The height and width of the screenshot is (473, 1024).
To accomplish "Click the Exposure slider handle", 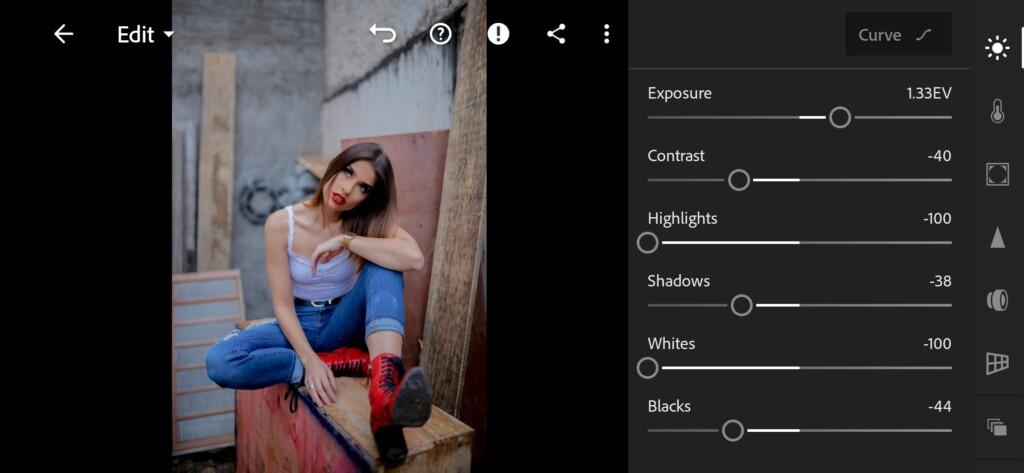I will [840, 118].
